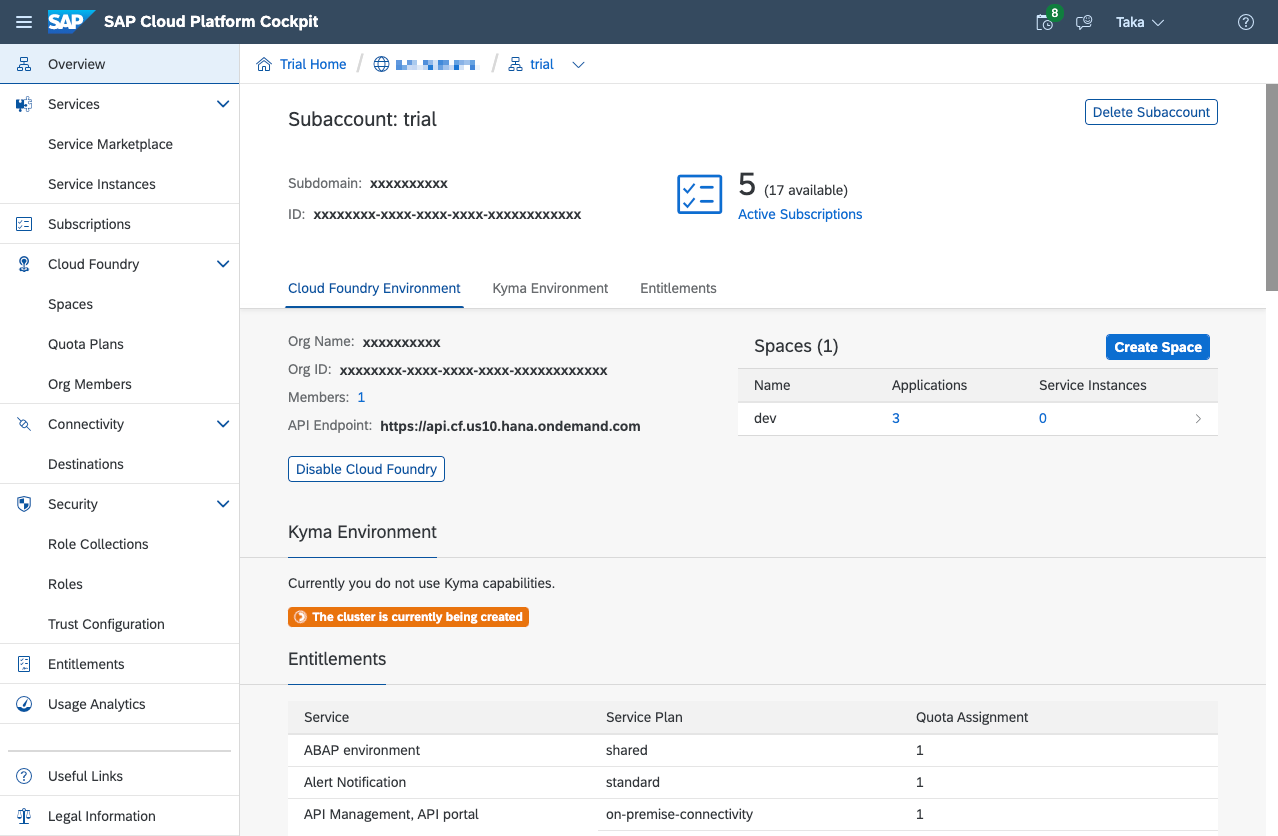
Task: Toggle the hamburger navigation menu
Action: [x=24, y=22]
